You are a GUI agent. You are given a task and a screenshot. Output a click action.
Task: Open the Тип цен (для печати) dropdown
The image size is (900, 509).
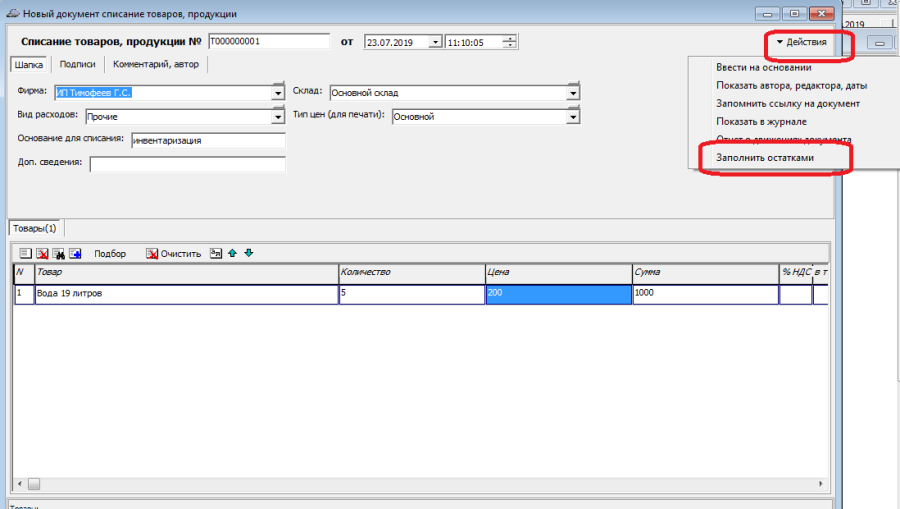(x=573, y=117)
